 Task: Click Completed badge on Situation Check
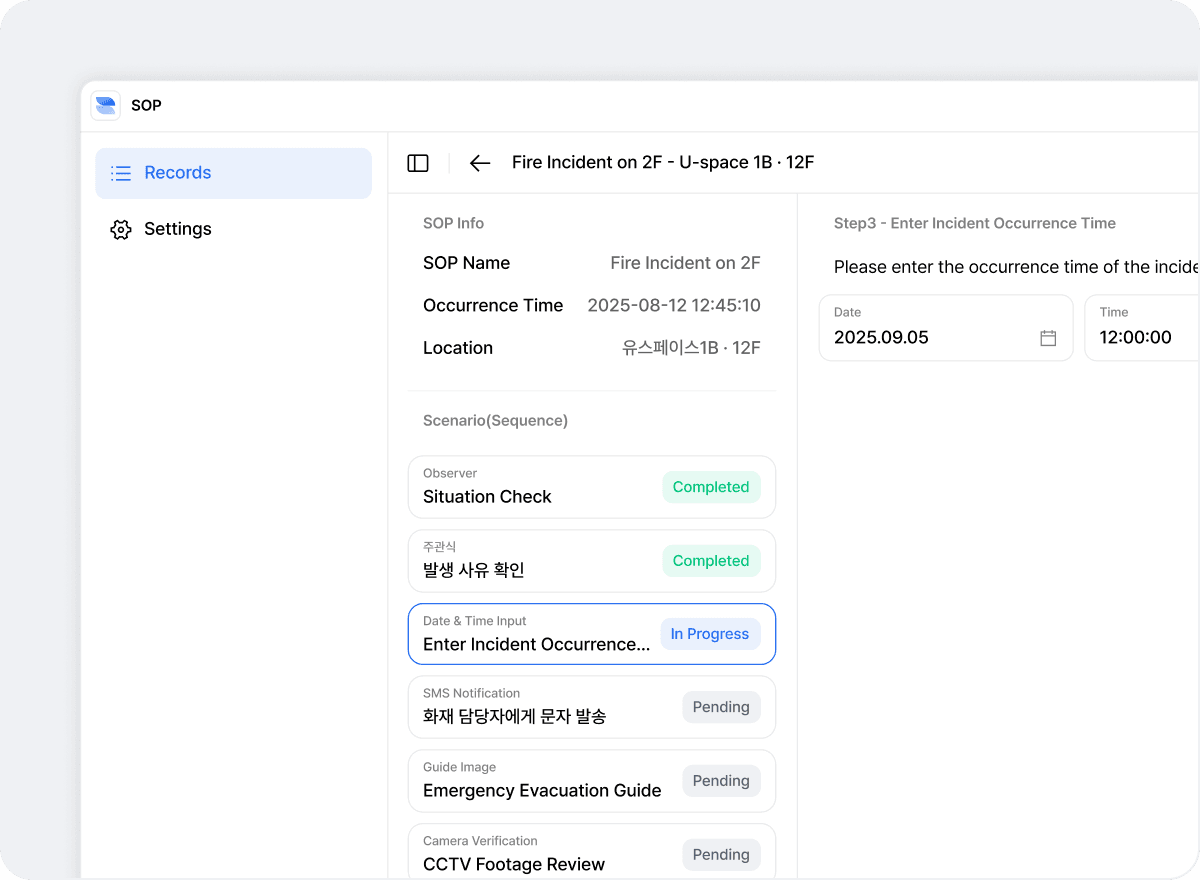point(711,487)
